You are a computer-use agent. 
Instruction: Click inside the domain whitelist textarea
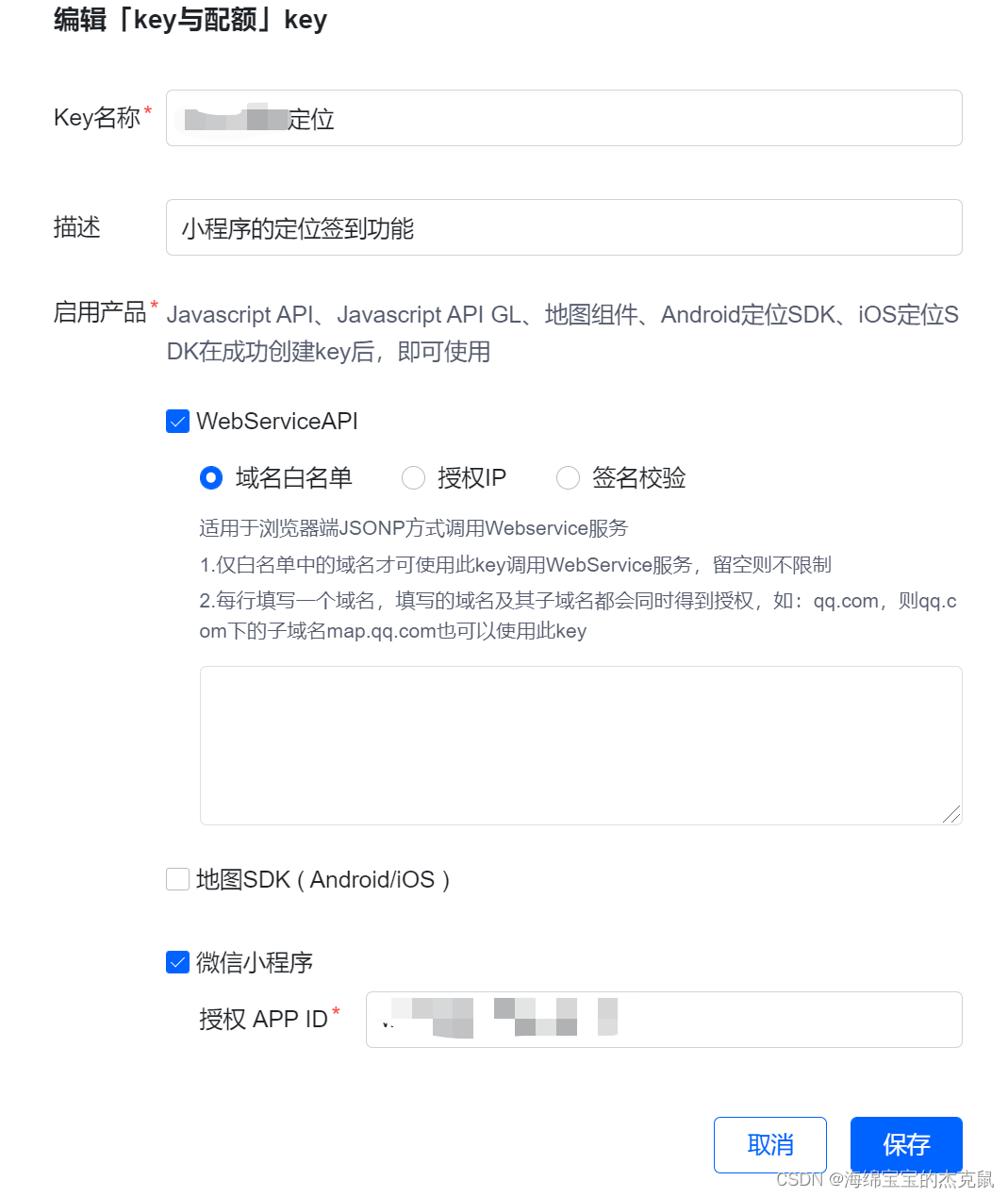pyautogui.click(x=581, y=745)
